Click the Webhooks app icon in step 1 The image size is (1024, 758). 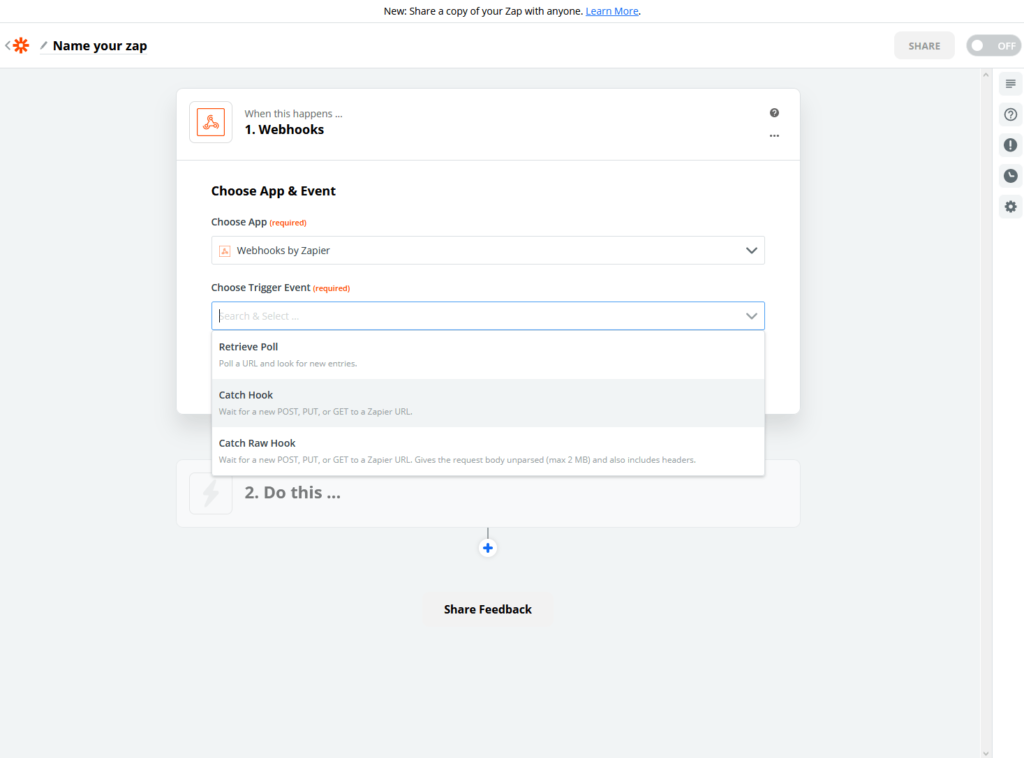[x=211, y=122]
